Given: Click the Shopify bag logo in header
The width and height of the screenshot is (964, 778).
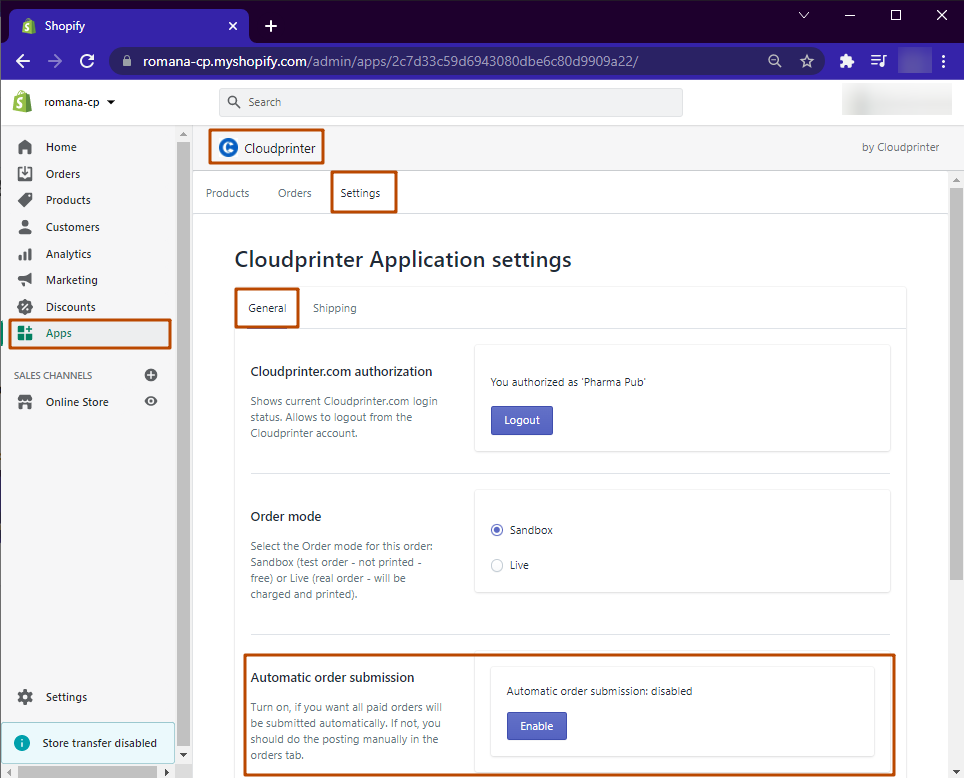Looking at the screenshot, I should click(22, 101).
